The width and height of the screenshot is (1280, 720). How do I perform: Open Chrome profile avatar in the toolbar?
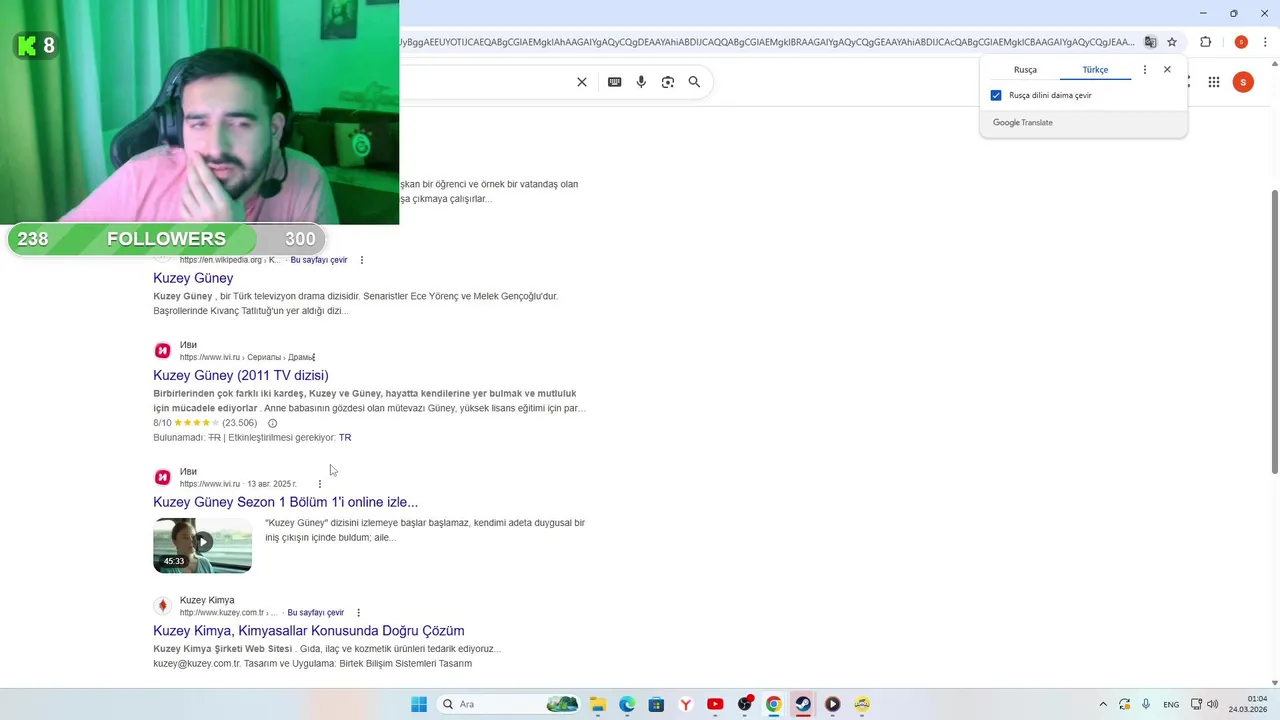(x=1241, y=42)
